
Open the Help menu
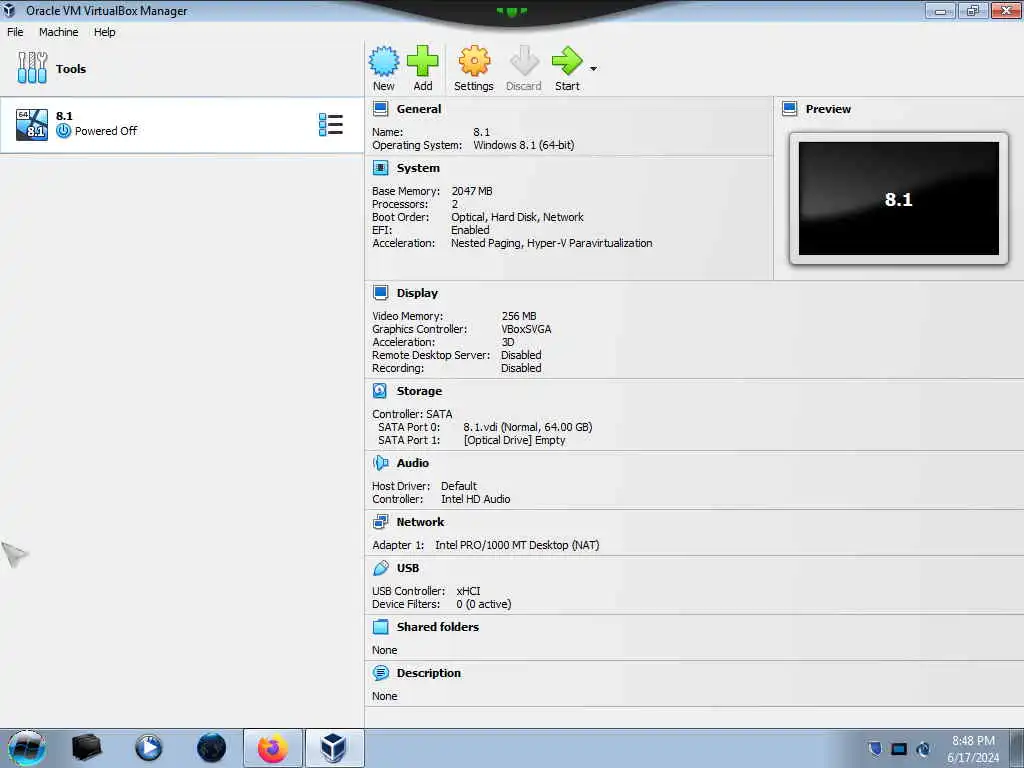(x=104, y=32)
